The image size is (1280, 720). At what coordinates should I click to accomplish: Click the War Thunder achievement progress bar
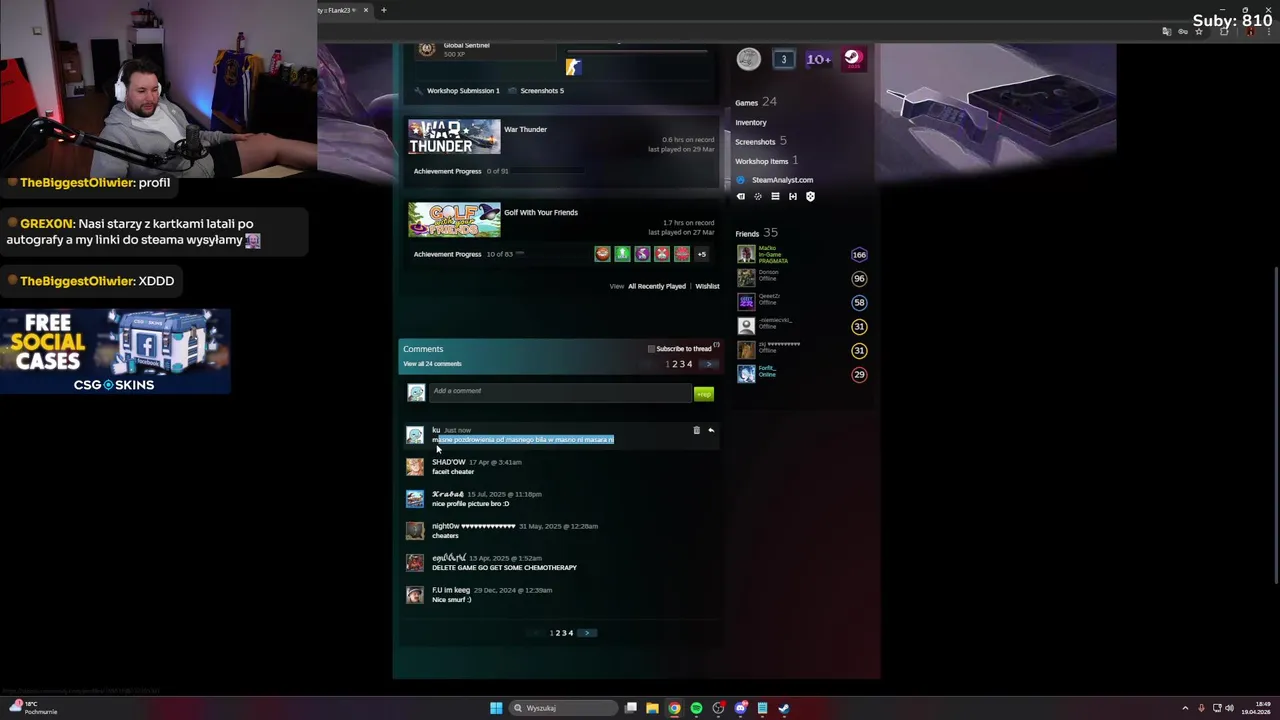[x=549, y=171]
